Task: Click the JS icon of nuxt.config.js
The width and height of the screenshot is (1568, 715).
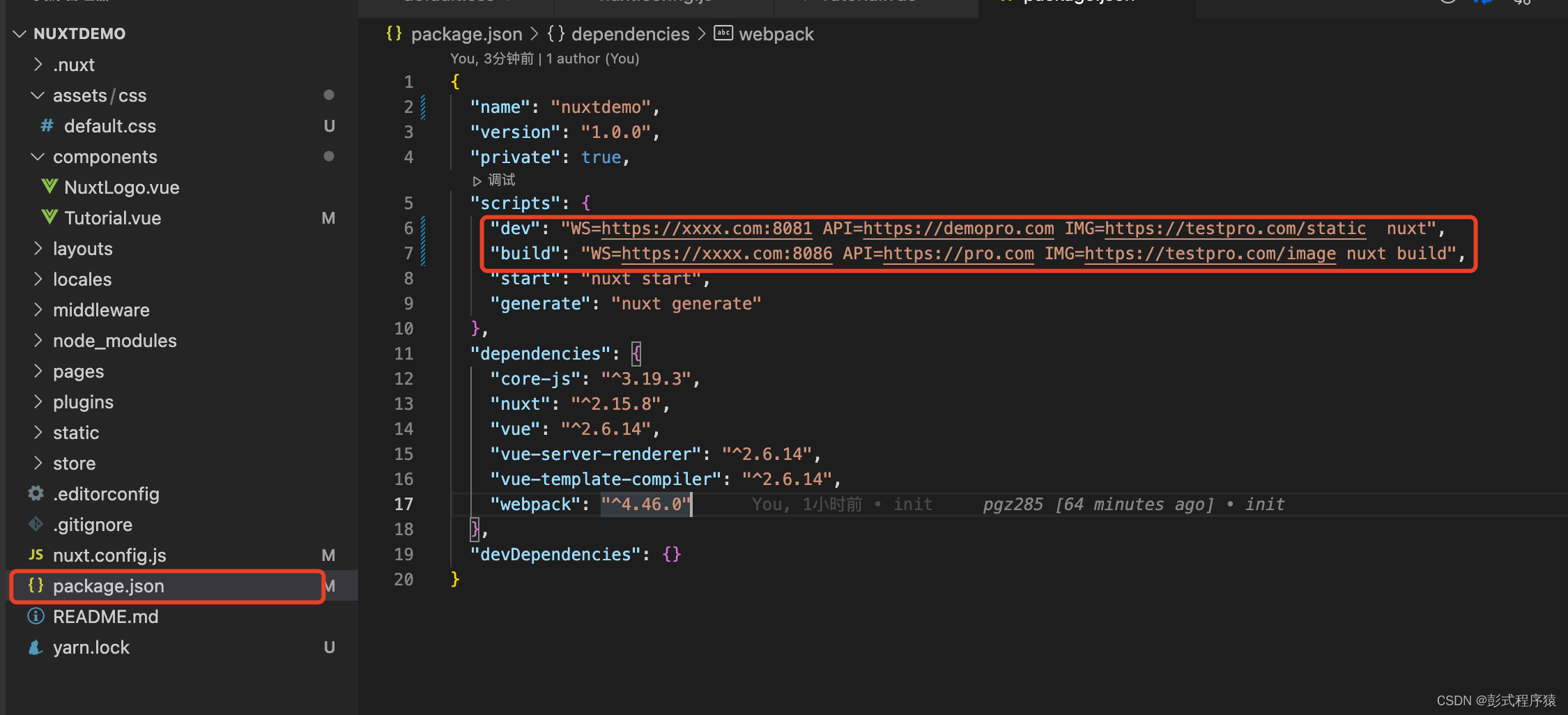Action: pyautogui.click(x=36, y=555)
